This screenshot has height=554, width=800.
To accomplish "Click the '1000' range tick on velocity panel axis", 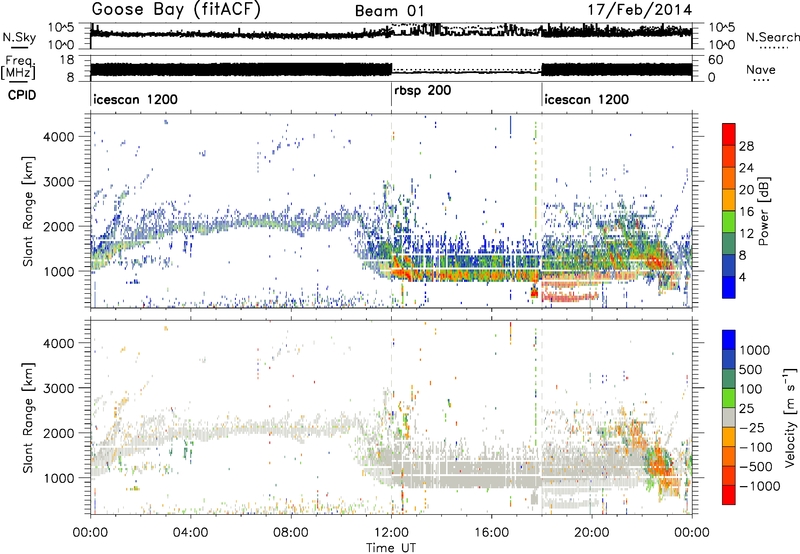I will (59, 478).
